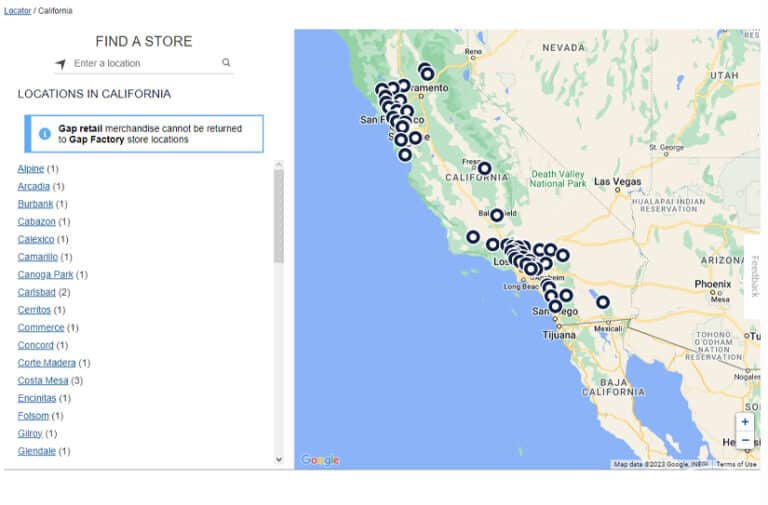Click the location list scrollbar thumb

[x=279, y=215]
